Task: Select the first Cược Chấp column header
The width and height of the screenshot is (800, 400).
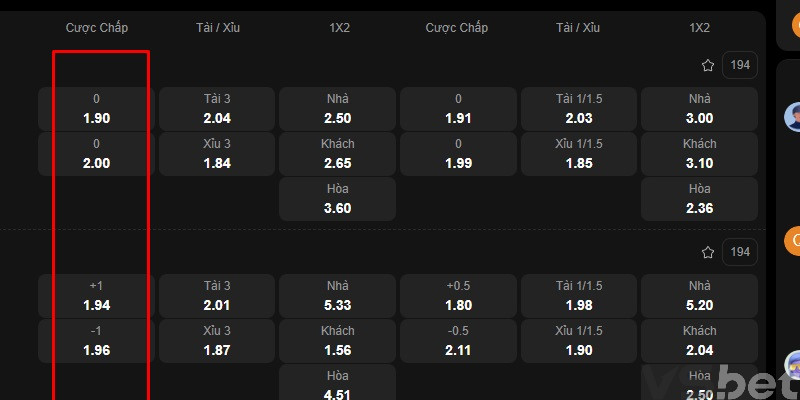Action: pos(97,27)
